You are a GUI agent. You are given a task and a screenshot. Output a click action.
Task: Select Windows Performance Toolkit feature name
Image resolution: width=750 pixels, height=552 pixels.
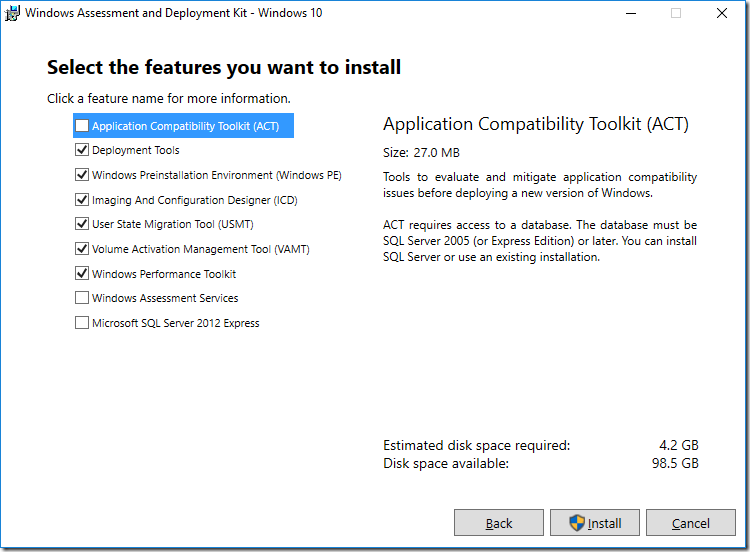pyautogui.click(x=164, y=274)
